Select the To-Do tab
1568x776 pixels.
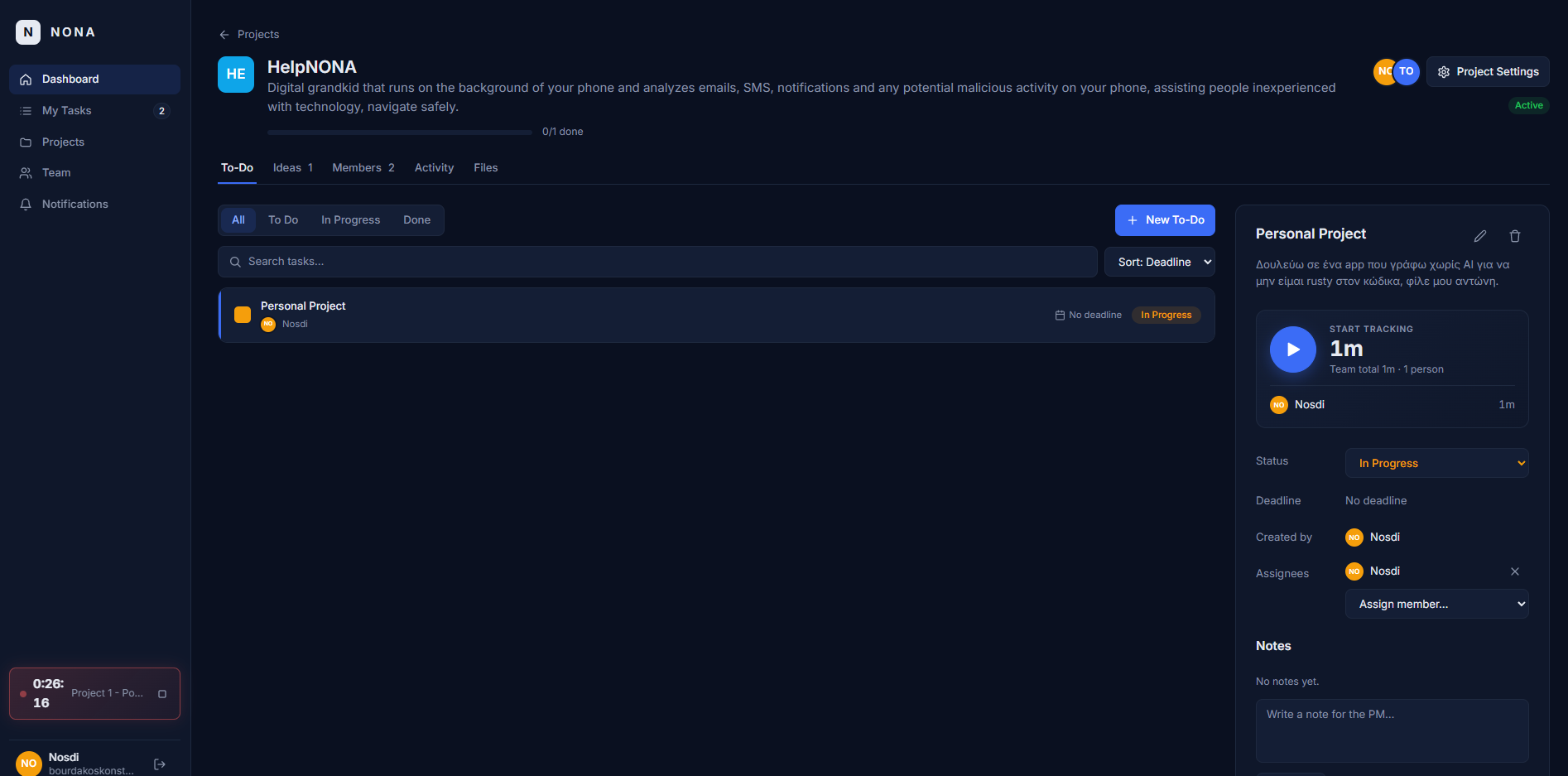pyautogui.click(x=237, y=168)
